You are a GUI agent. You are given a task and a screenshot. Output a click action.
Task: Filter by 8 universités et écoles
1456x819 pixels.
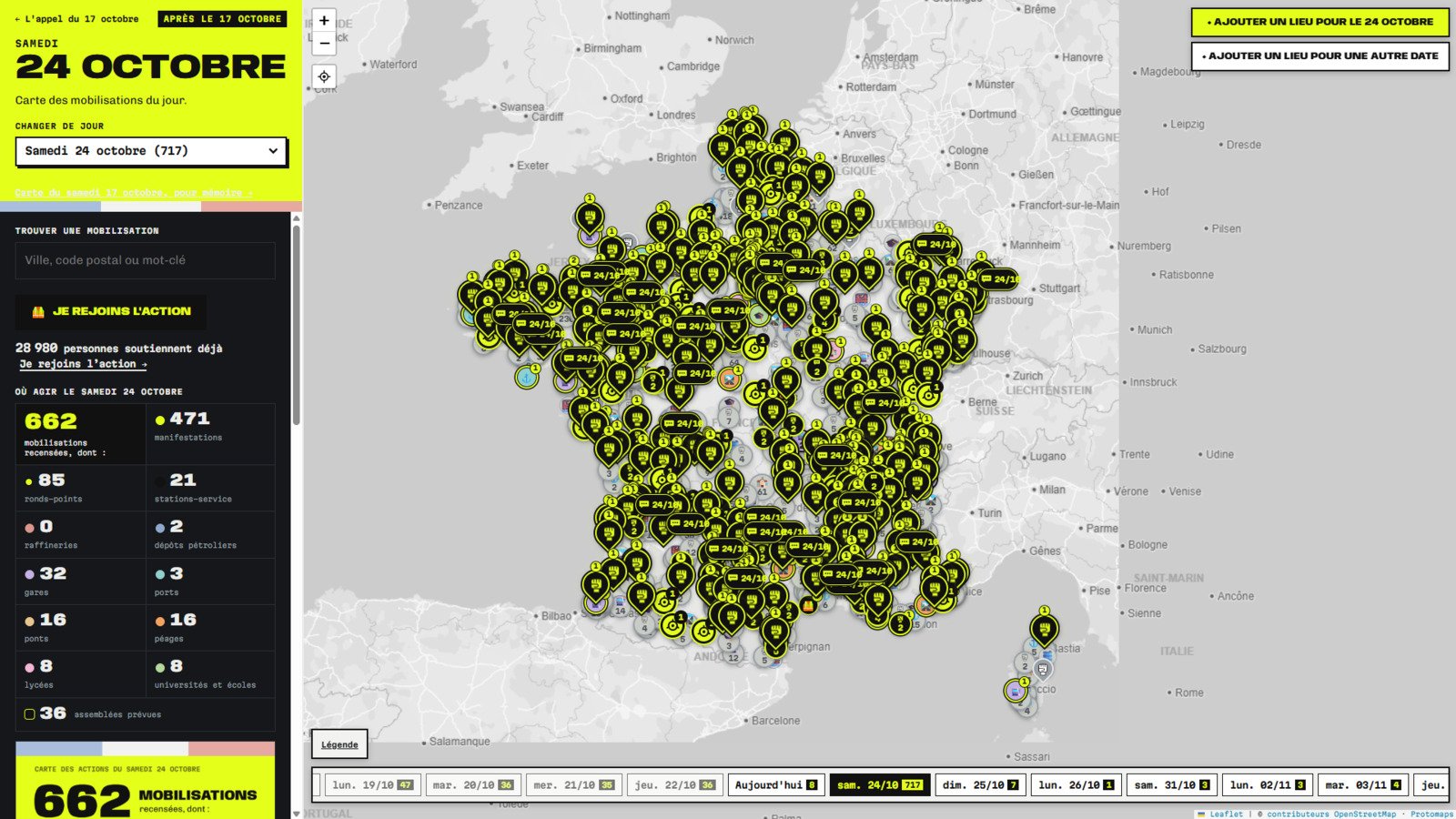click(x=210, y=674)
